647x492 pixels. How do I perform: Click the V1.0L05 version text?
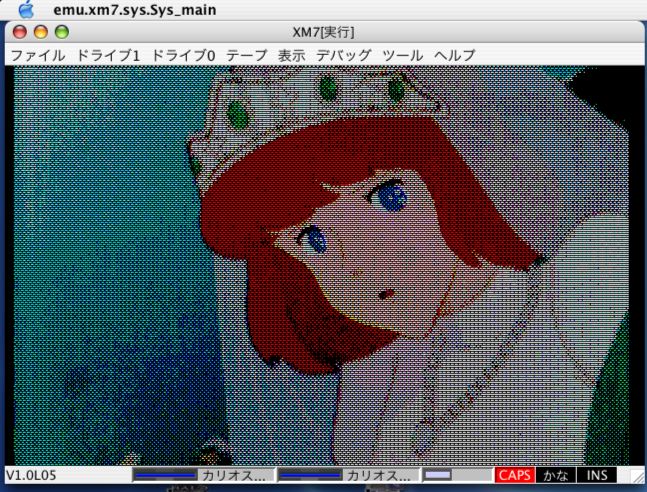[31, 475]
